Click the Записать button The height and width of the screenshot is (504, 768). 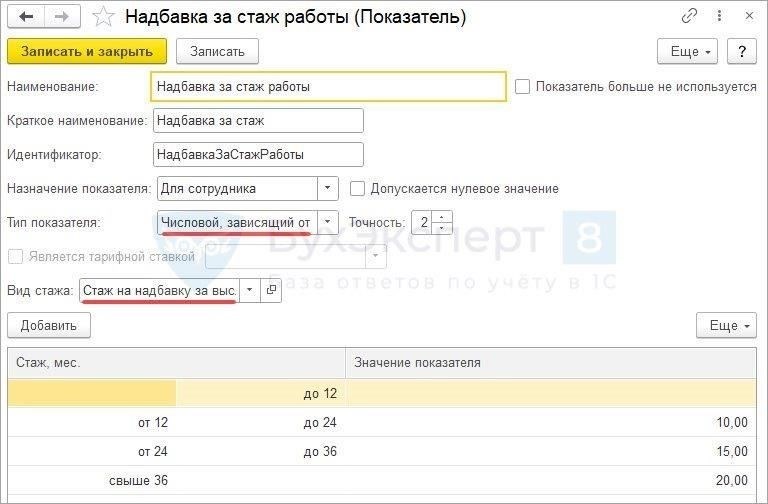(217, 51)
